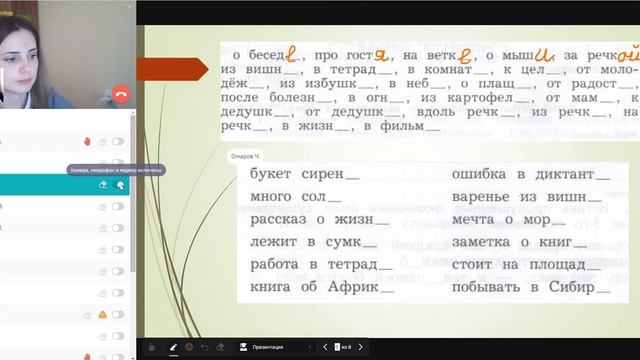Viewport: 640px width, 360px height.
Task: Click the participant list vertical scrollbar
Action: click(133, 194)
